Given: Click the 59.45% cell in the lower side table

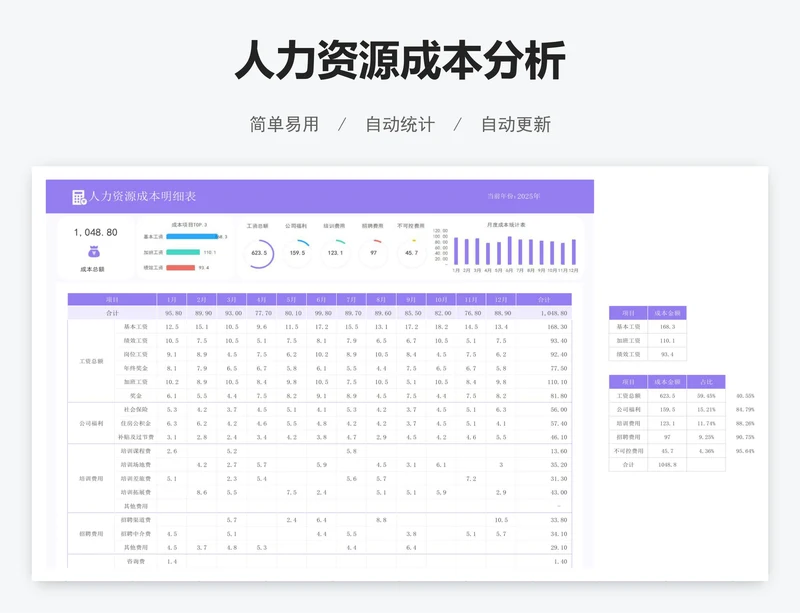Looking at the screenshot, I should pos(706,396).
